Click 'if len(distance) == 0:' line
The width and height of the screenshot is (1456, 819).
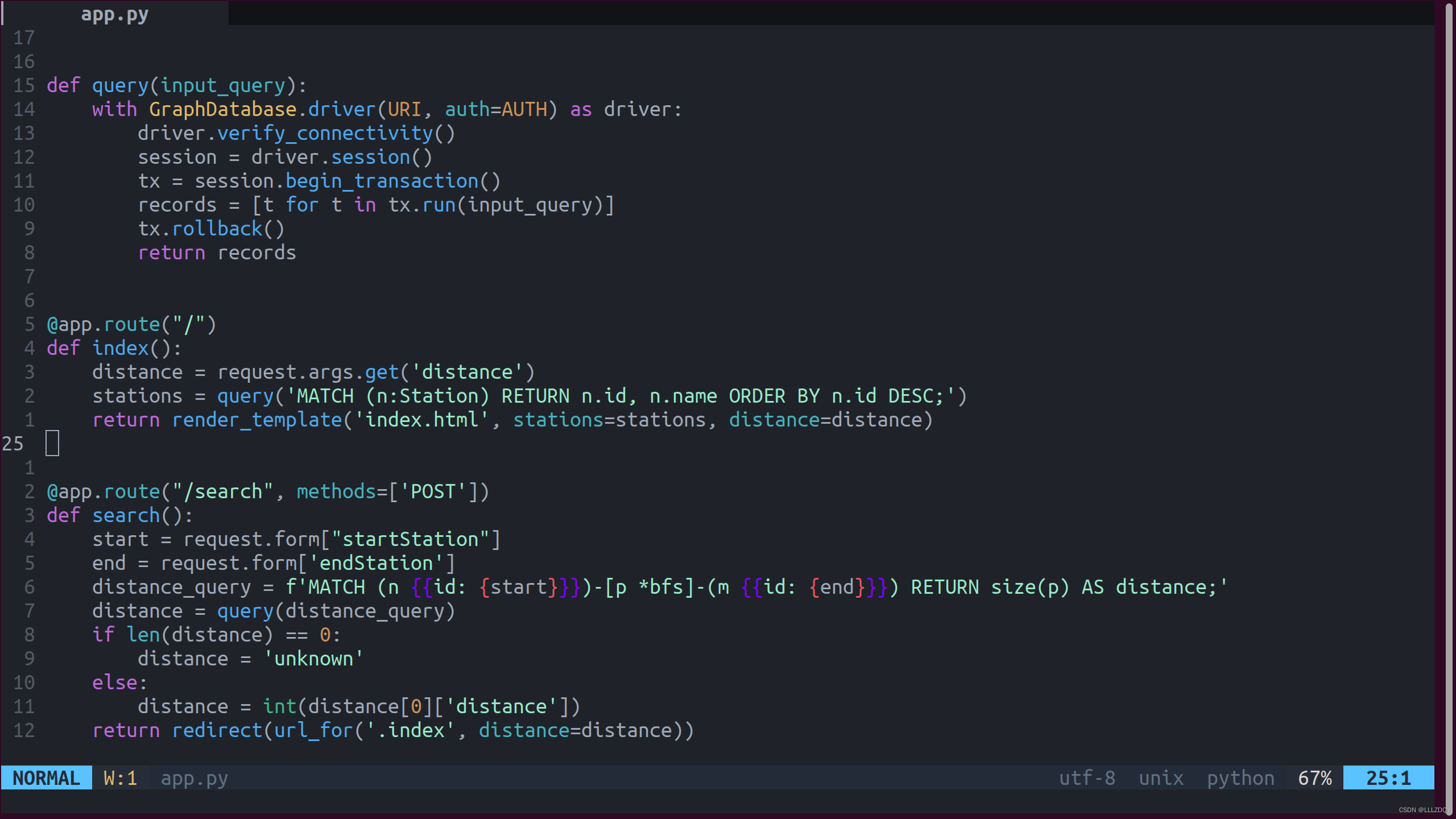coord(217,635)
